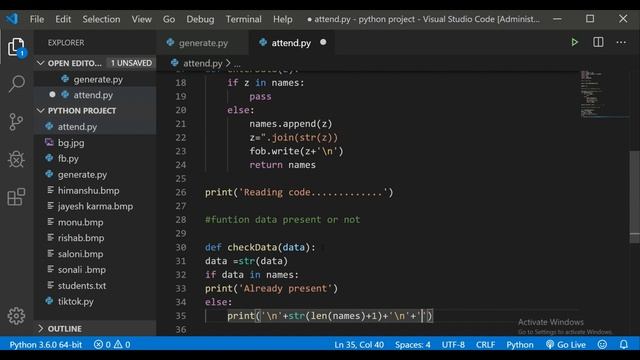Screen dimensions: 640x360
Task: Open tiktok.py file
Action: (76, 301)
